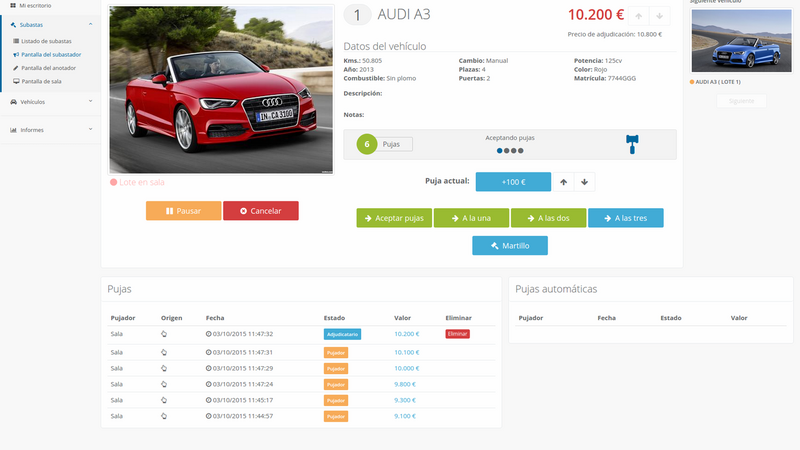Open Pantalla de sala
The image size is (800, 450).
[x=37, y=81]
